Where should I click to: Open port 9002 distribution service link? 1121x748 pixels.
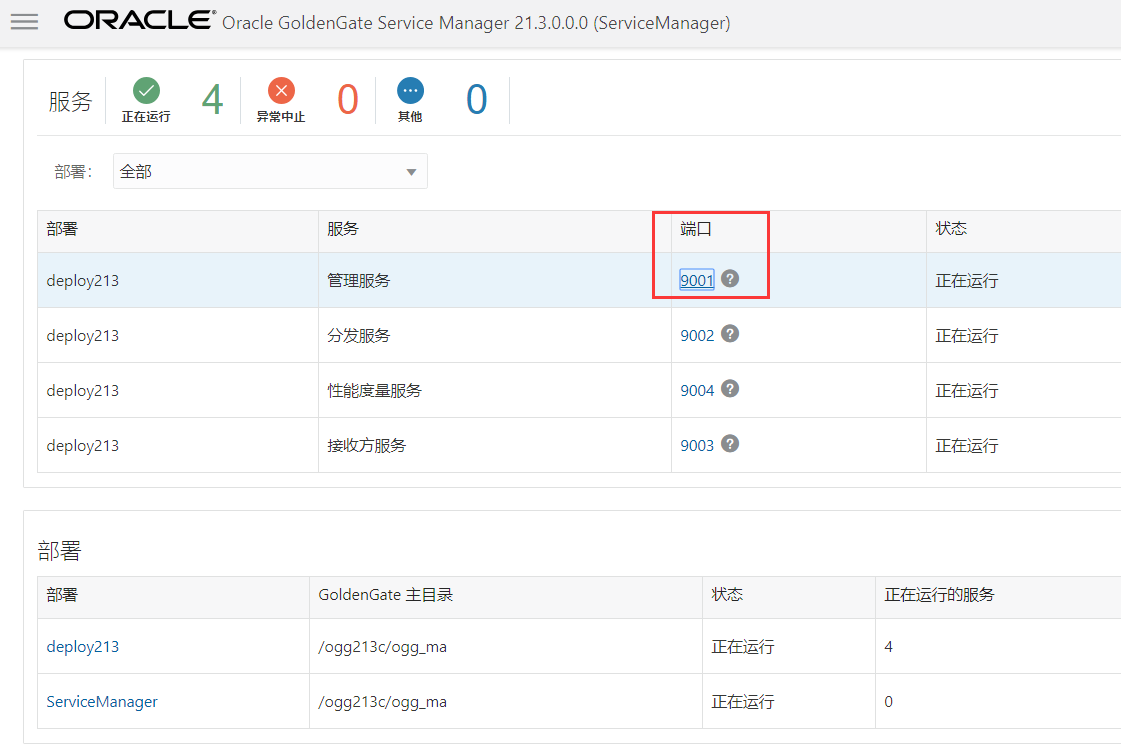[697, 335]
